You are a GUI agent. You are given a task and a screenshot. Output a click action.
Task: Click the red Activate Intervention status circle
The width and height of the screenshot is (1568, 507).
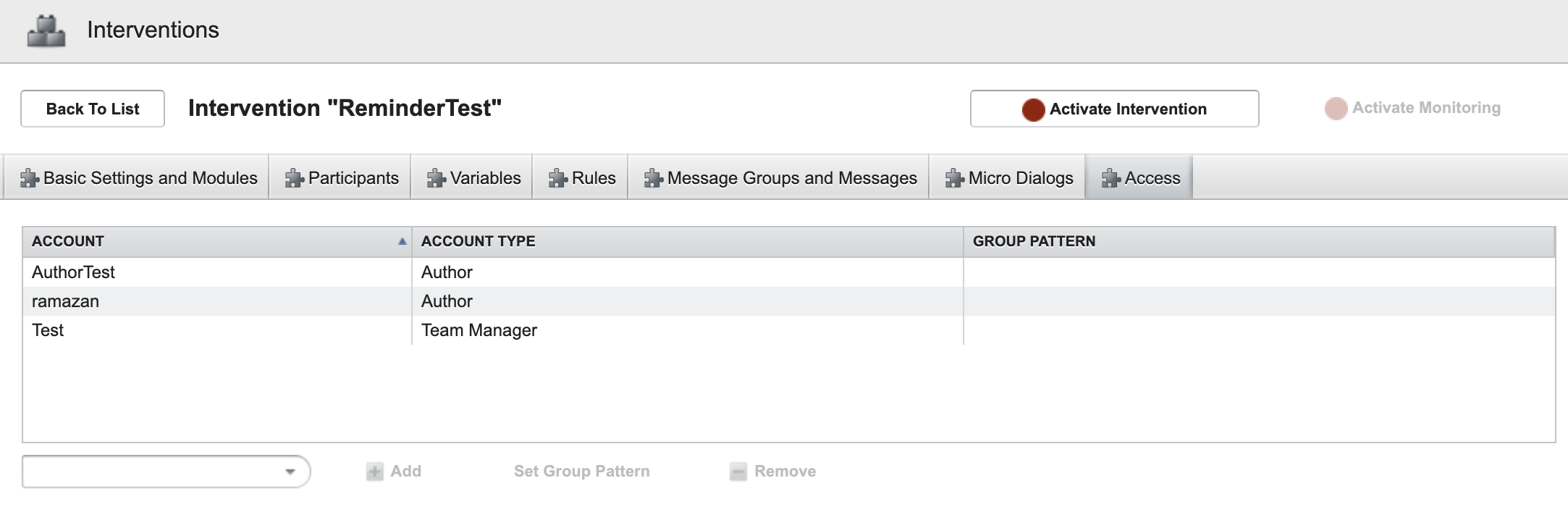[1033, 109]
